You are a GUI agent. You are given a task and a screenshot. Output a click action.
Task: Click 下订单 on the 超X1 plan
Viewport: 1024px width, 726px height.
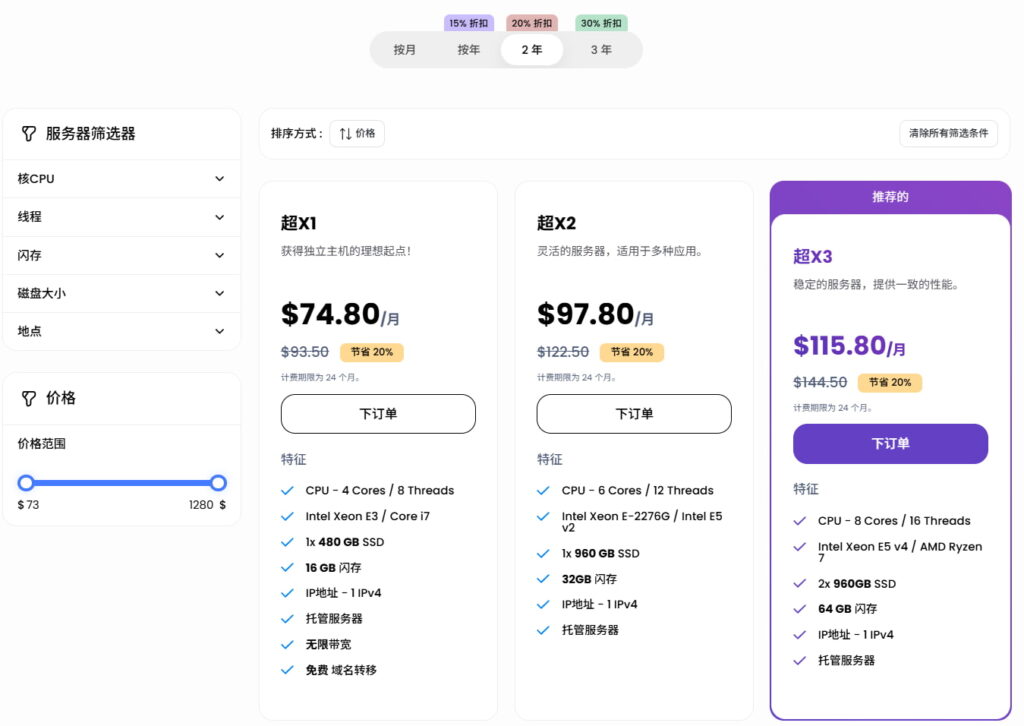click(377, 413)
